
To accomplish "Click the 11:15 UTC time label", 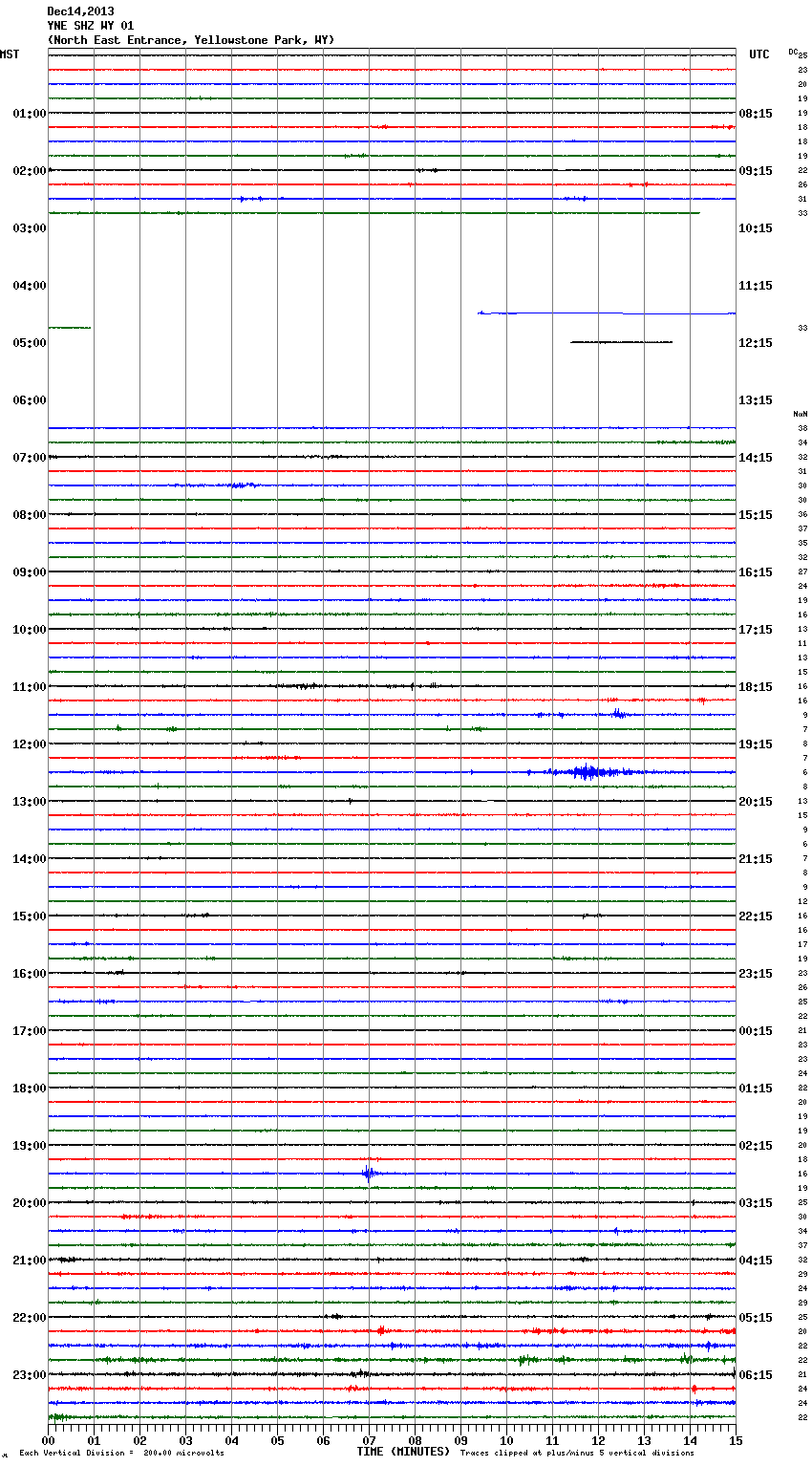I will tap(756, 286).
